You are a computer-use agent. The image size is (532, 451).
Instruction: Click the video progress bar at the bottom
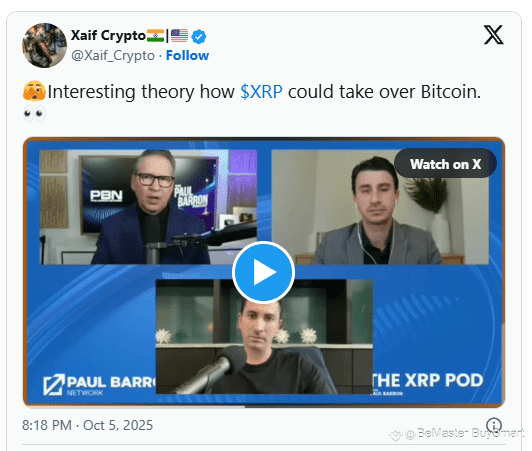pos(264,406)
